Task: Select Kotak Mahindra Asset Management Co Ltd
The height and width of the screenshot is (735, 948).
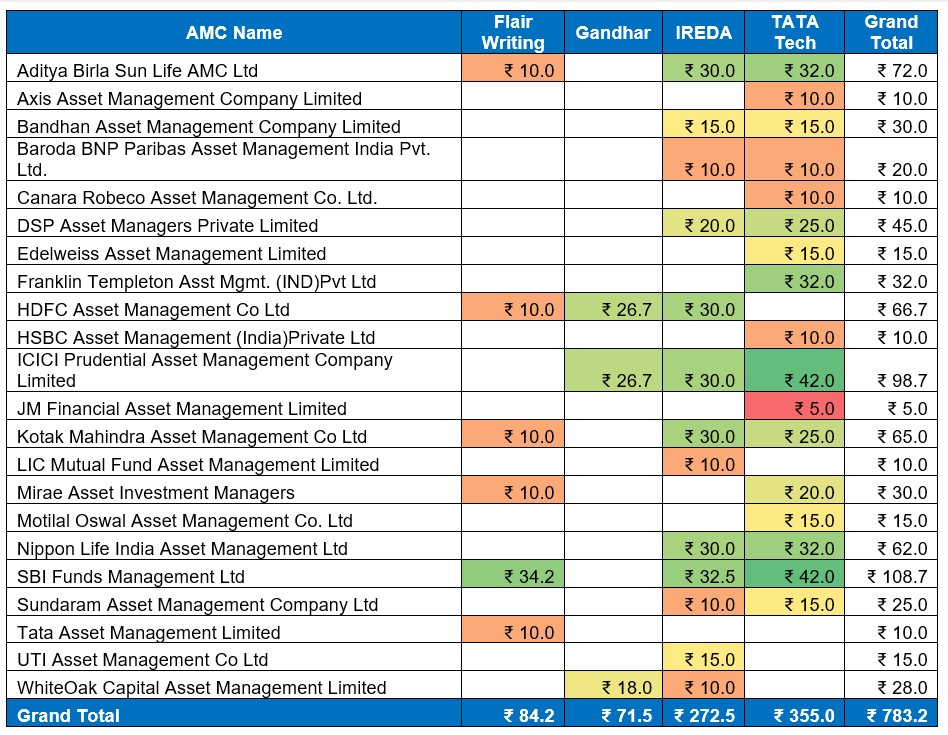Action: [192, 436]
